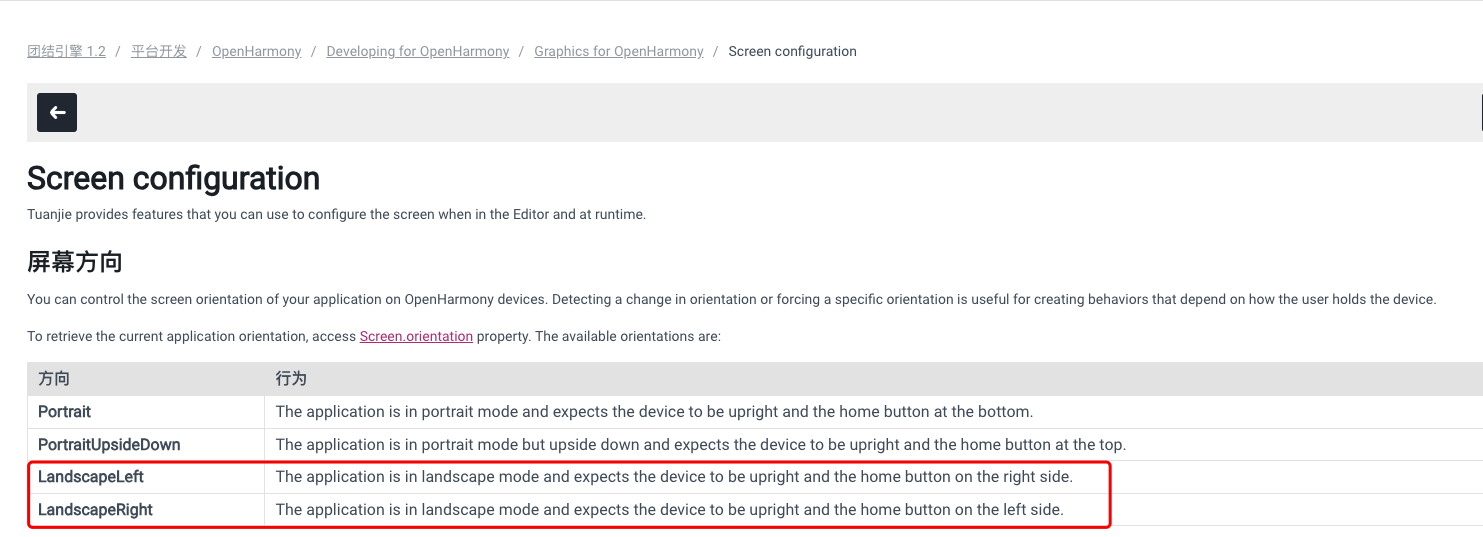Screen dimensions: 1483x537
Task: Click the LandscapeRight row description text
Action: [x=669, y=510]
